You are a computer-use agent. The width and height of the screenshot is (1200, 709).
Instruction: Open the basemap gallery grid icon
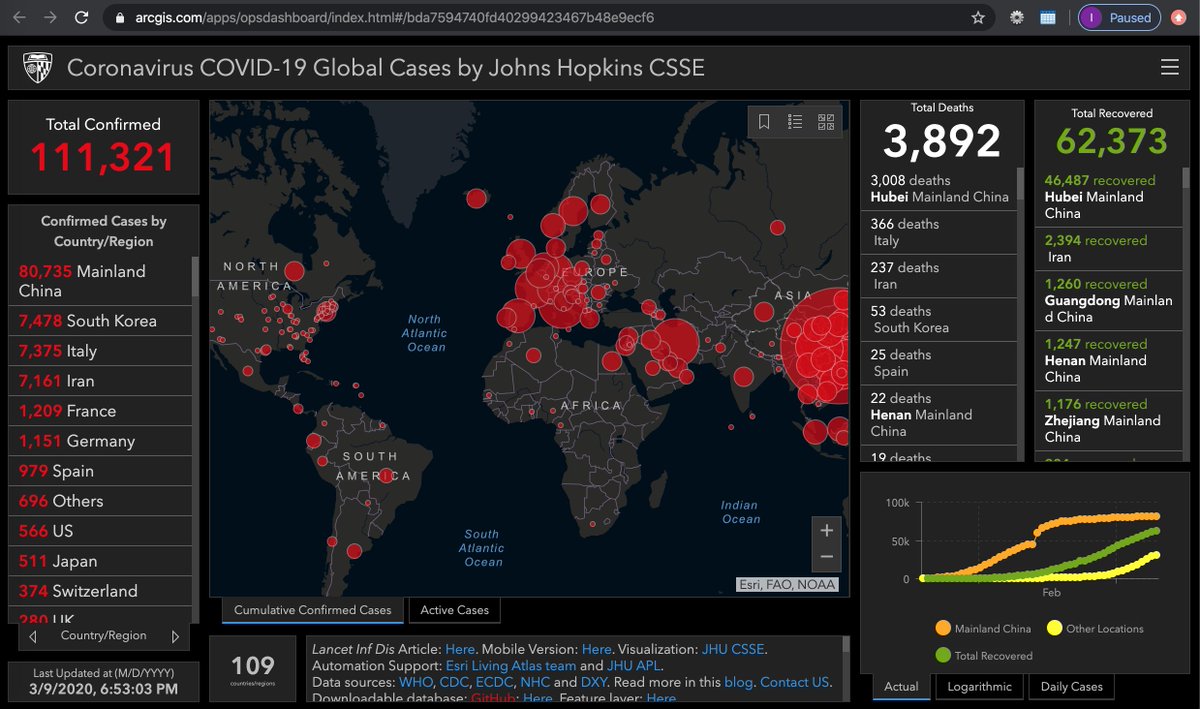(826, 122)
